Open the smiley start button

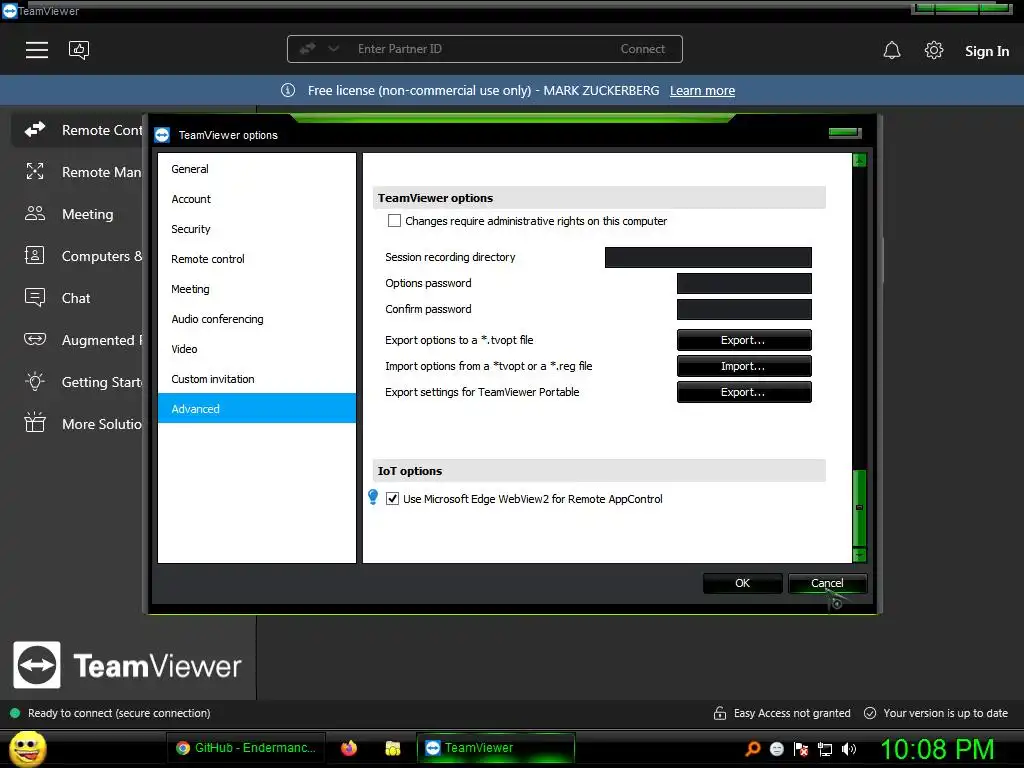point(27,748)
